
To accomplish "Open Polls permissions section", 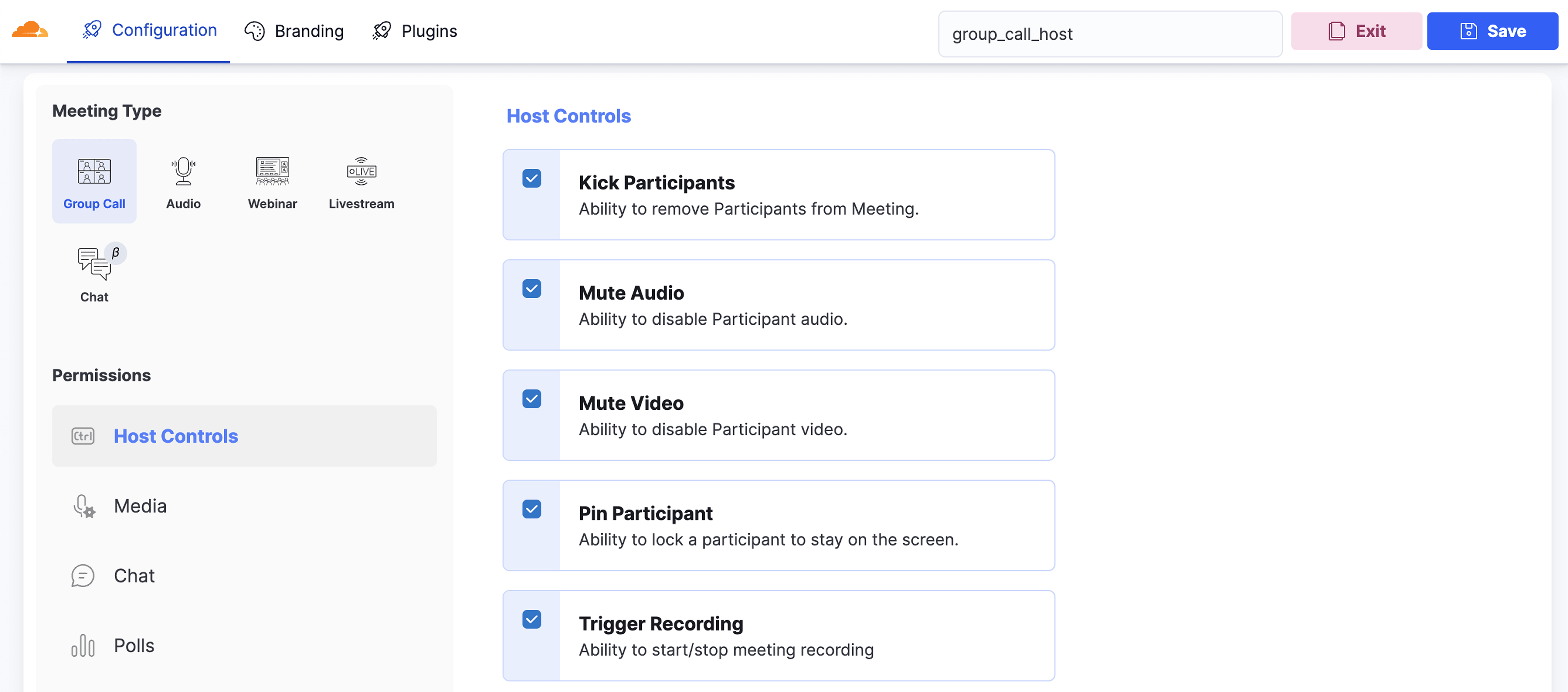I will pos(134,645).
